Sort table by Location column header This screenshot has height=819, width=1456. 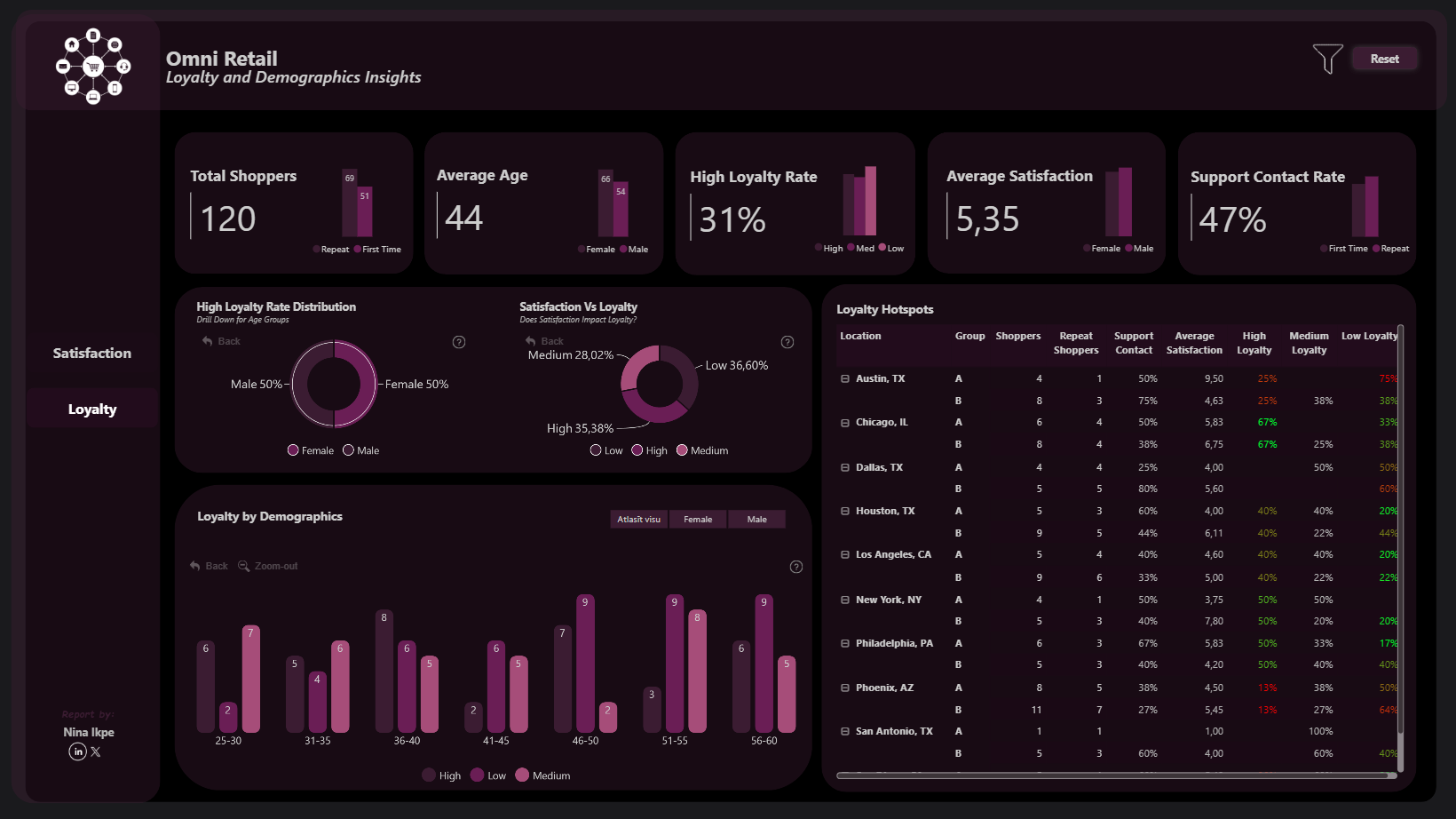click(x=860, y=336)
